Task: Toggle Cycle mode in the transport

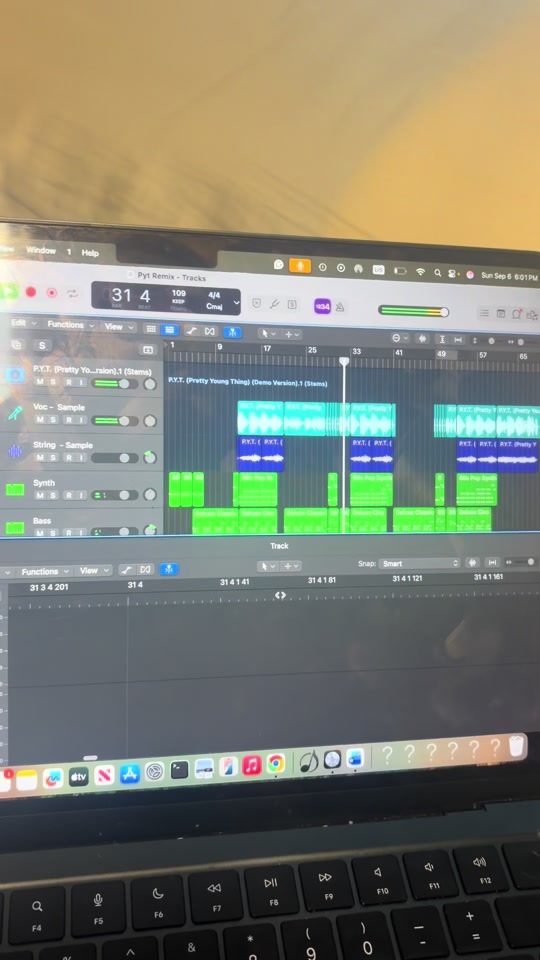Action: (x=73, y=294)
